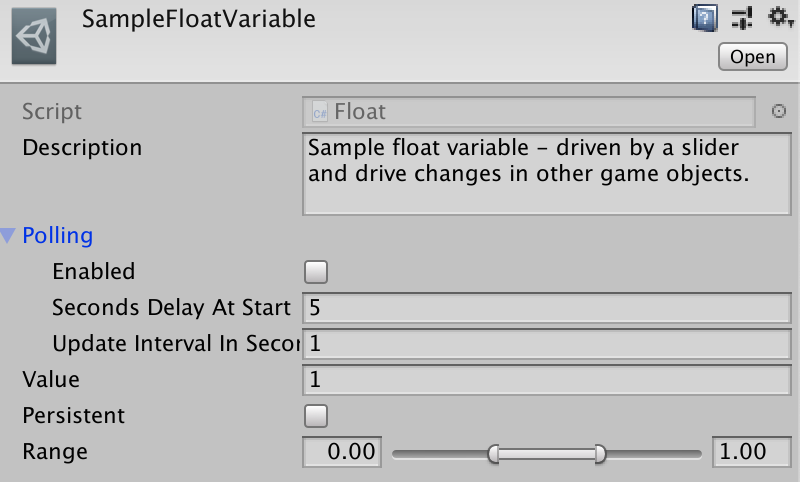
Task: Open the help reference book icon
Action: point(705,18)
